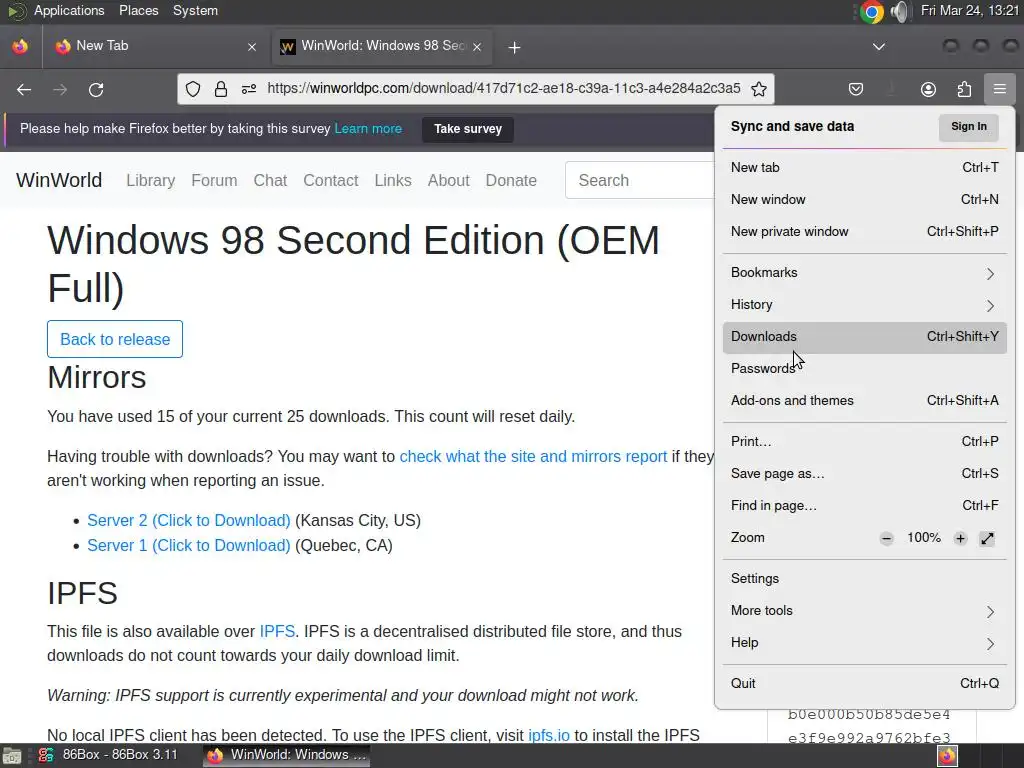The width and height of the screenshot is (1024, 768).
Task: Open the Firefox account avatar icon
Action: (928, 89)
